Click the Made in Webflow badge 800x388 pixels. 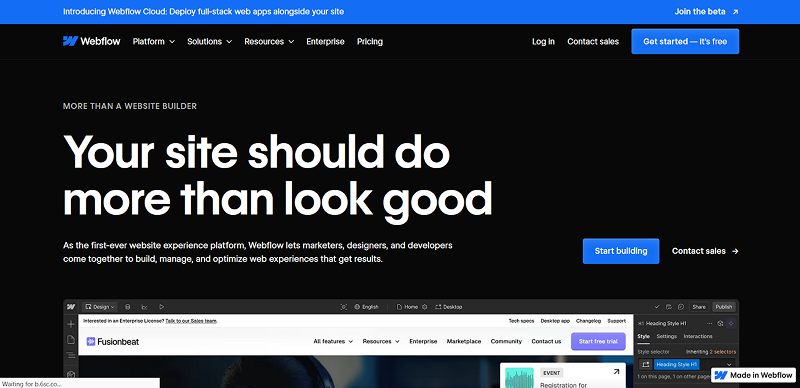click(753, 375)
